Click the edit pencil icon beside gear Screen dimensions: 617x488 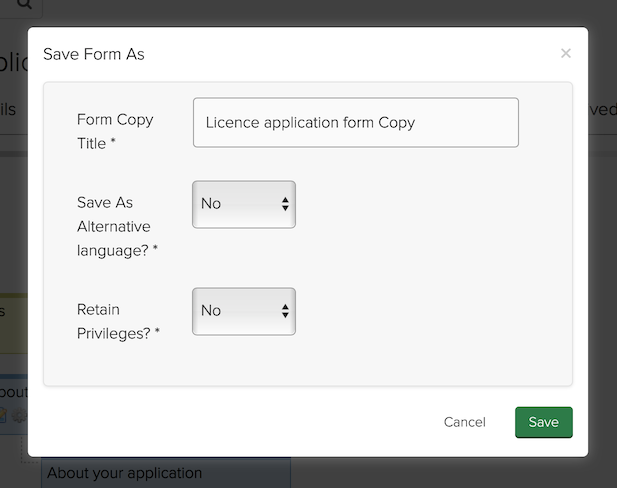(5, 416)
